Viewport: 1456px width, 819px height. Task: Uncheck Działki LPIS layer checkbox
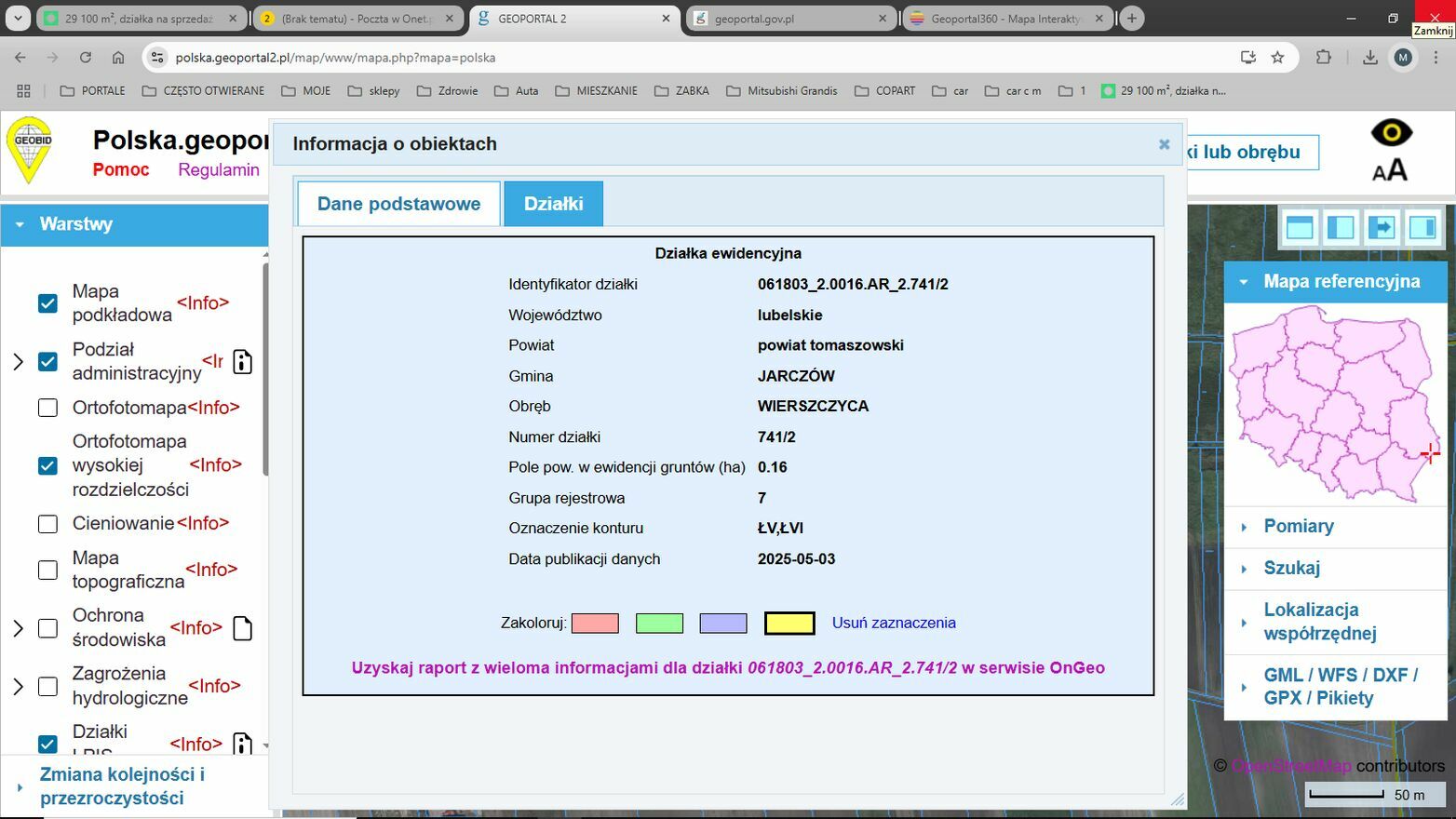(x=47, y=744)
